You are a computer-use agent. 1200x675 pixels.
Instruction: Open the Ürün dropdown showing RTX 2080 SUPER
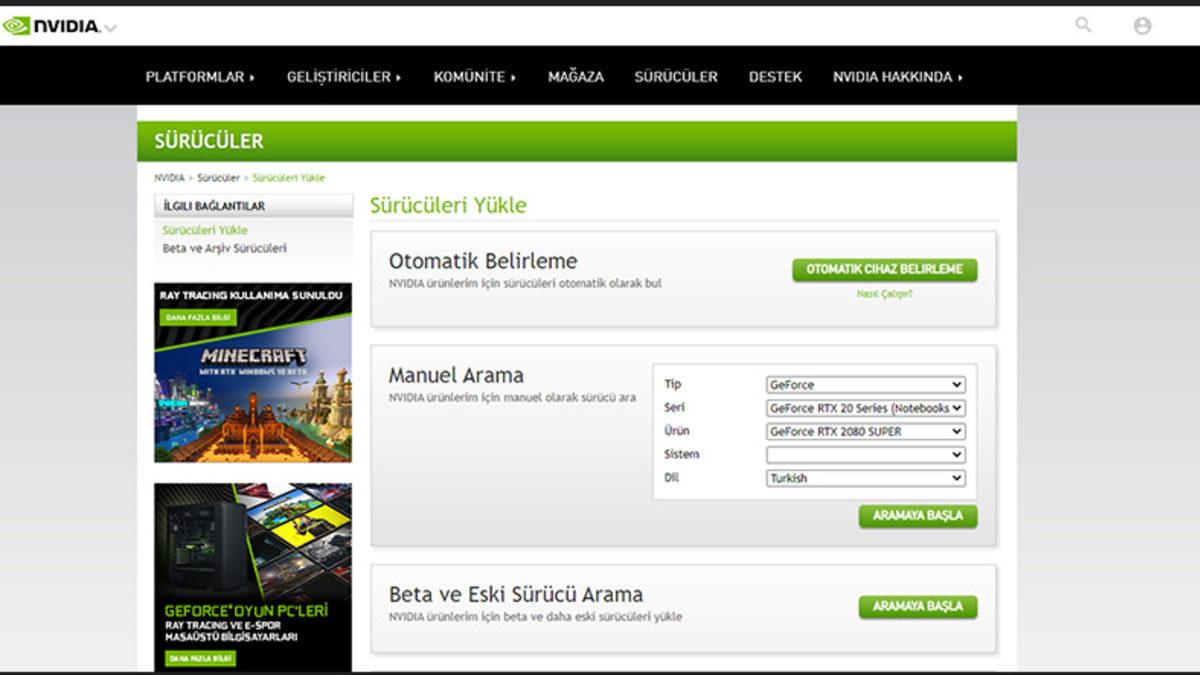[865, 432]
